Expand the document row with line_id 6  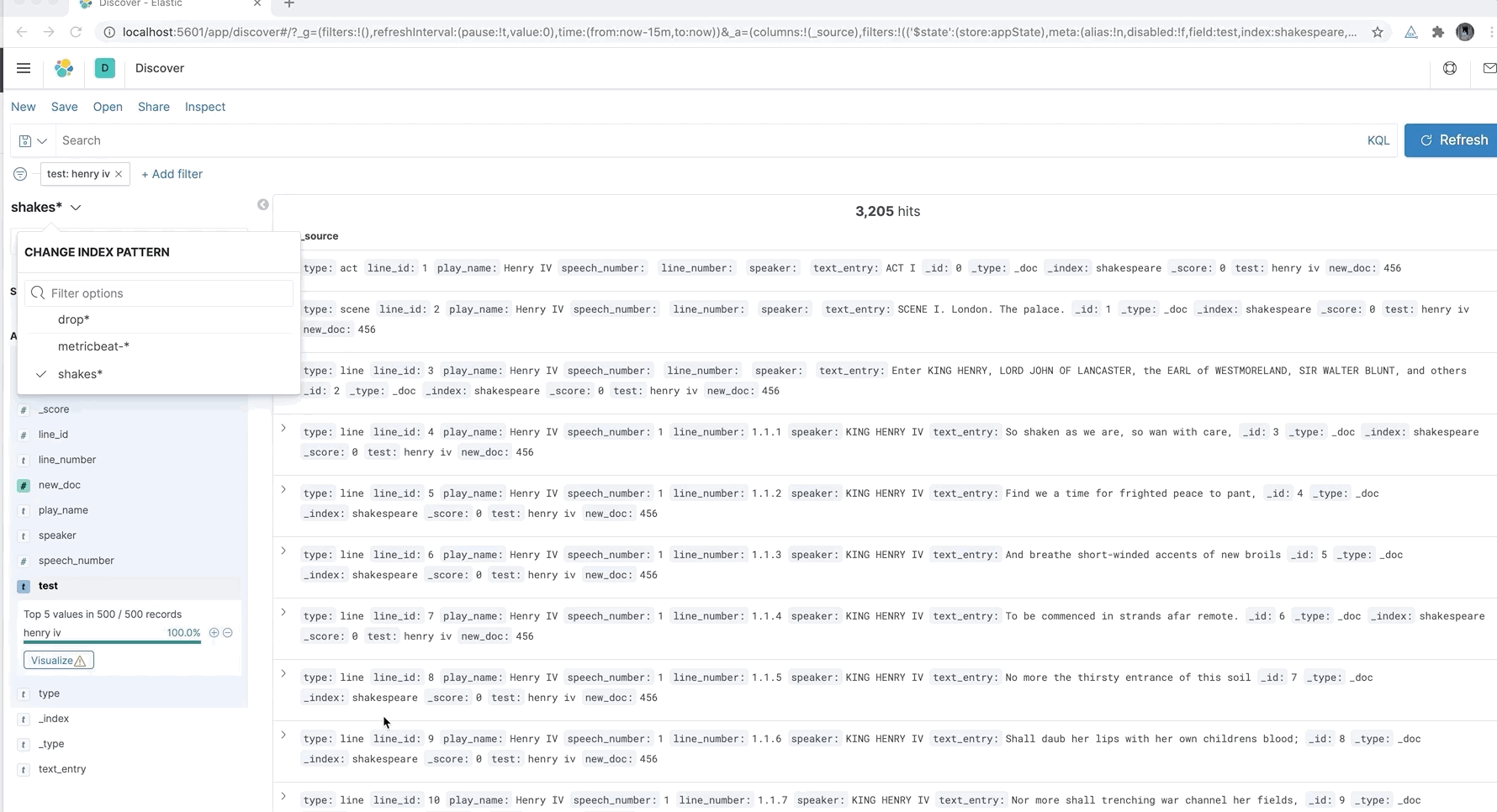(x=283, y=551)
